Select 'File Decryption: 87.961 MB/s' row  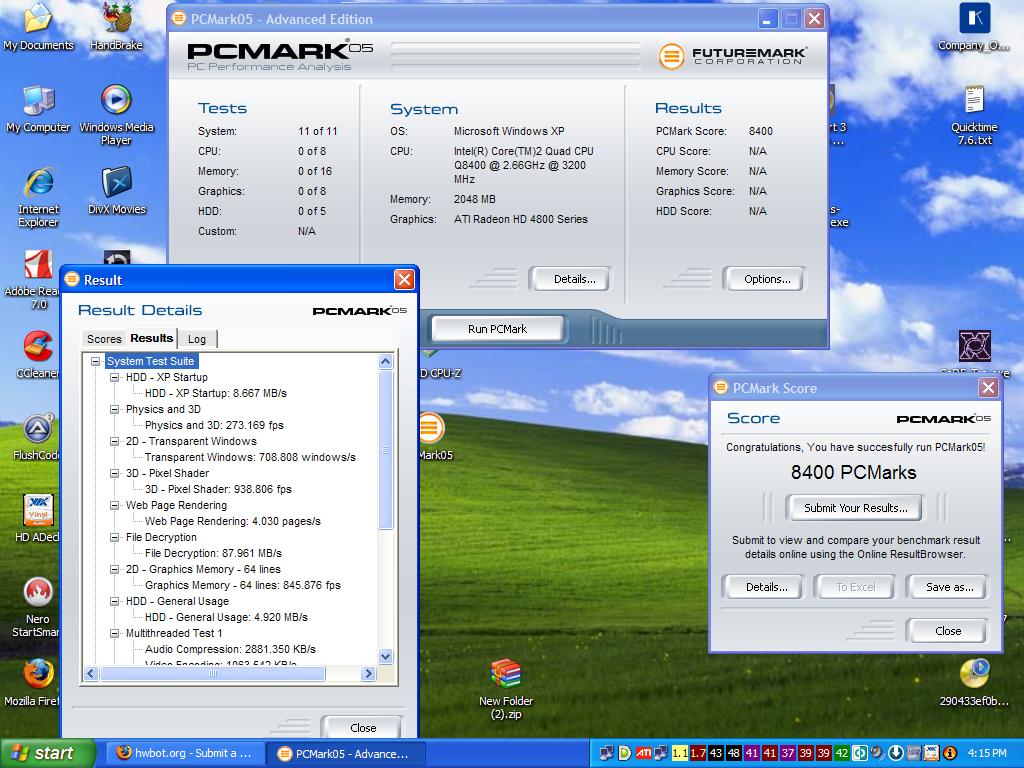click(x=213, y=553)
